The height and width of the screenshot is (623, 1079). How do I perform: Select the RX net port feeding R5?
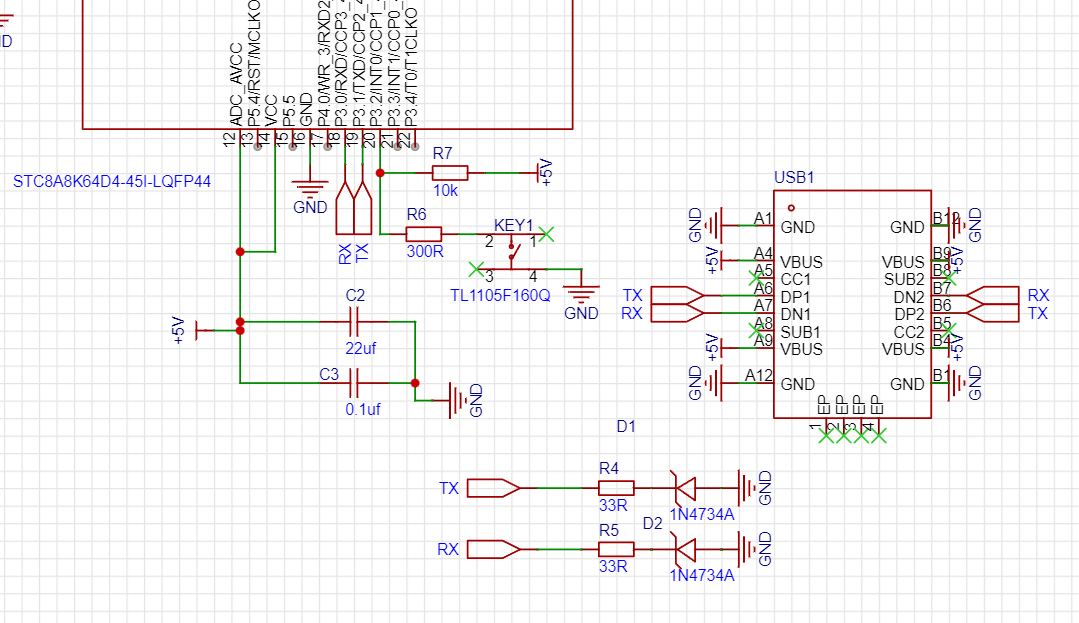[493, 549]
